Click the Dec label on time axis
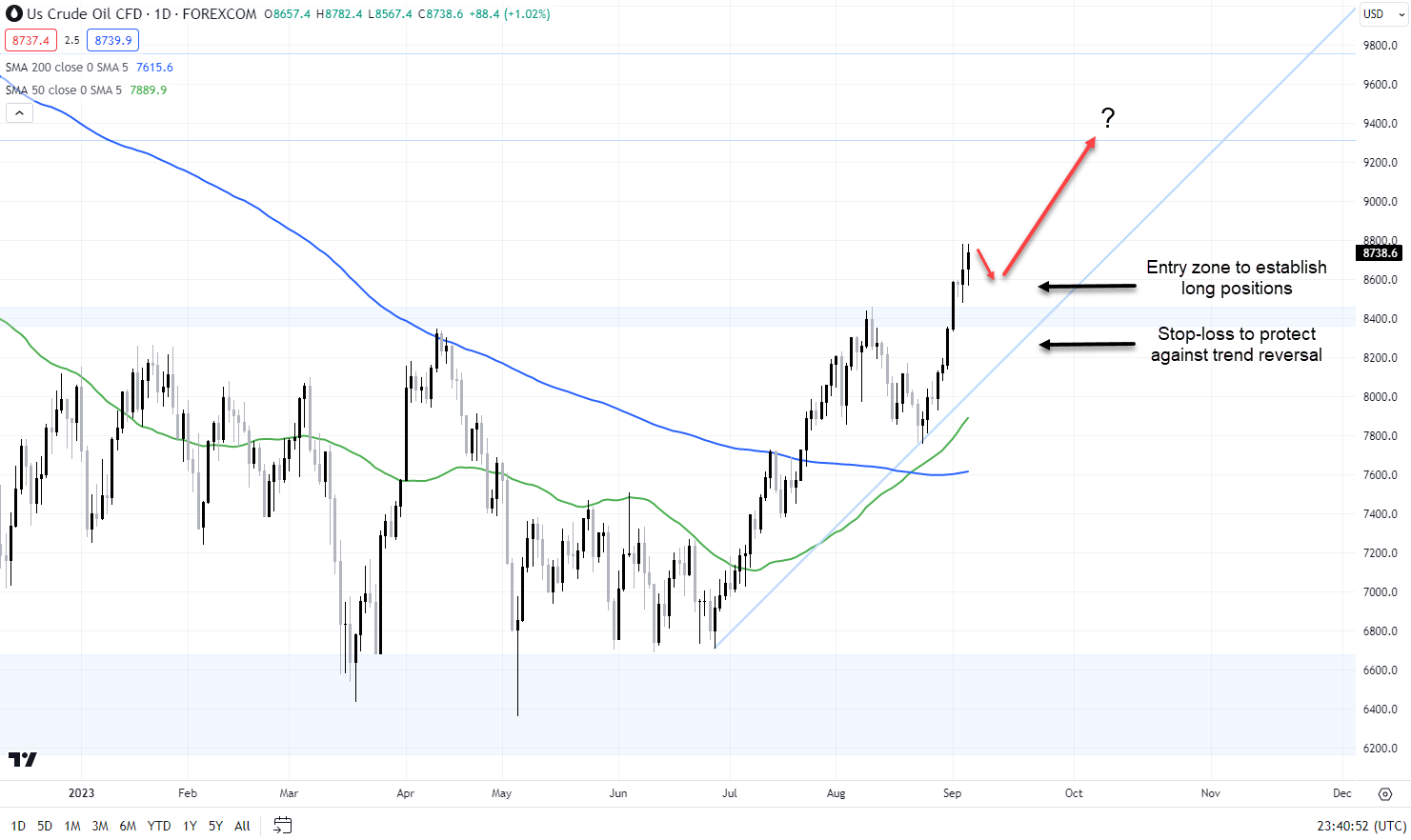 coord(1342,793)
